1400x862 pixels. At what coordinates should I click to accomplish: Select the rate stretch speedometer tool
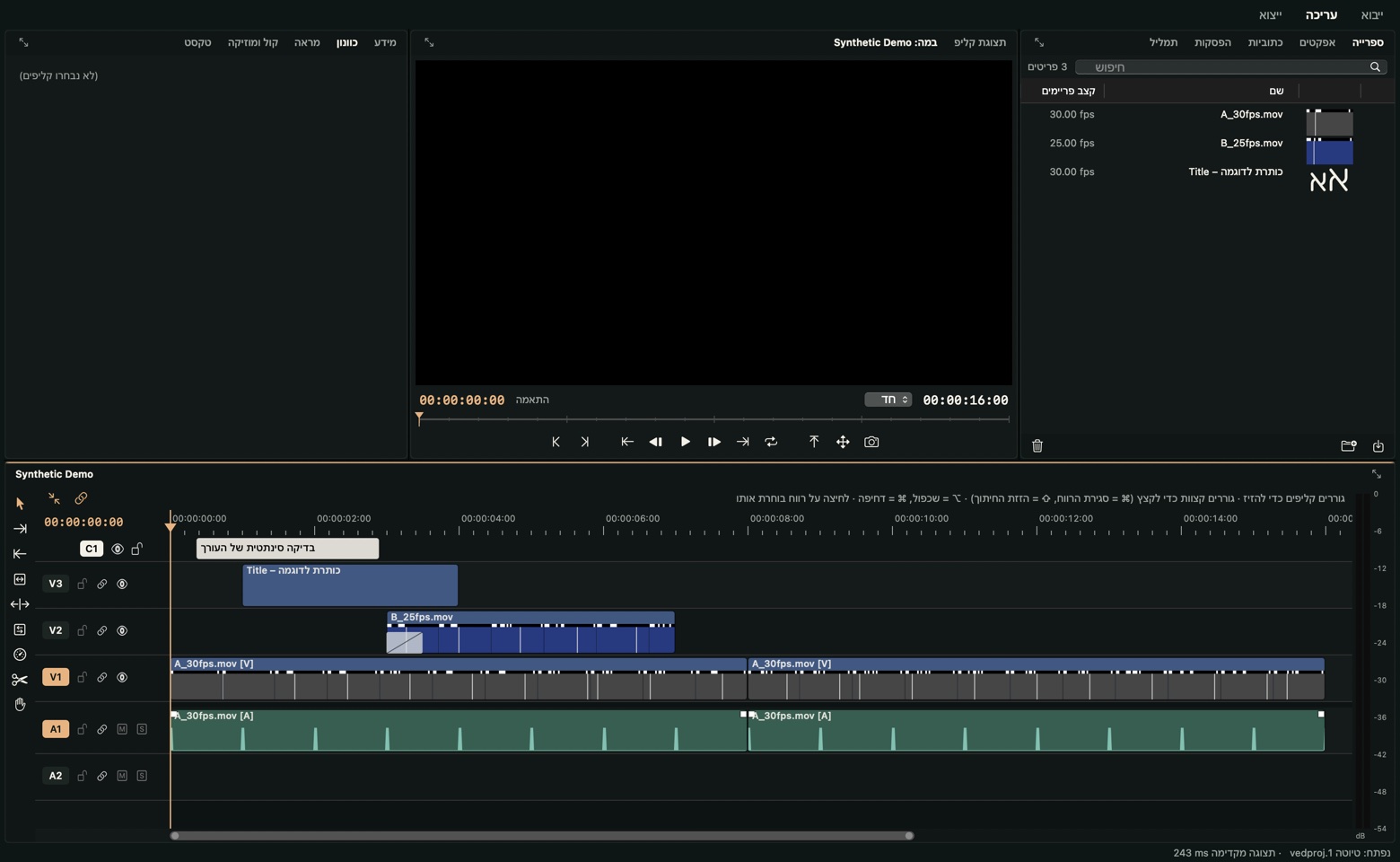20,655
